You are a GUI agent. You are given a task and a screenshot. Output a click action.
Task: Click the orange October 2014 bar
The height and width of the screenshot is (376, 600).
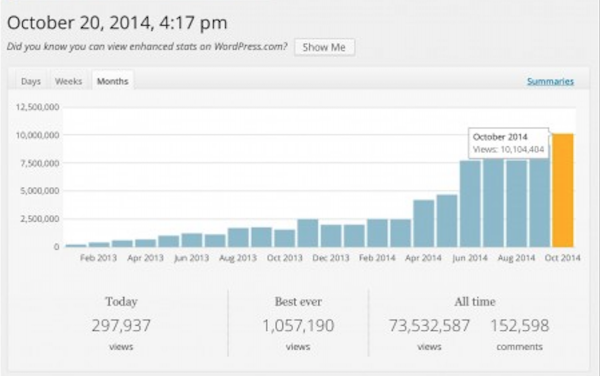(563, 190)
